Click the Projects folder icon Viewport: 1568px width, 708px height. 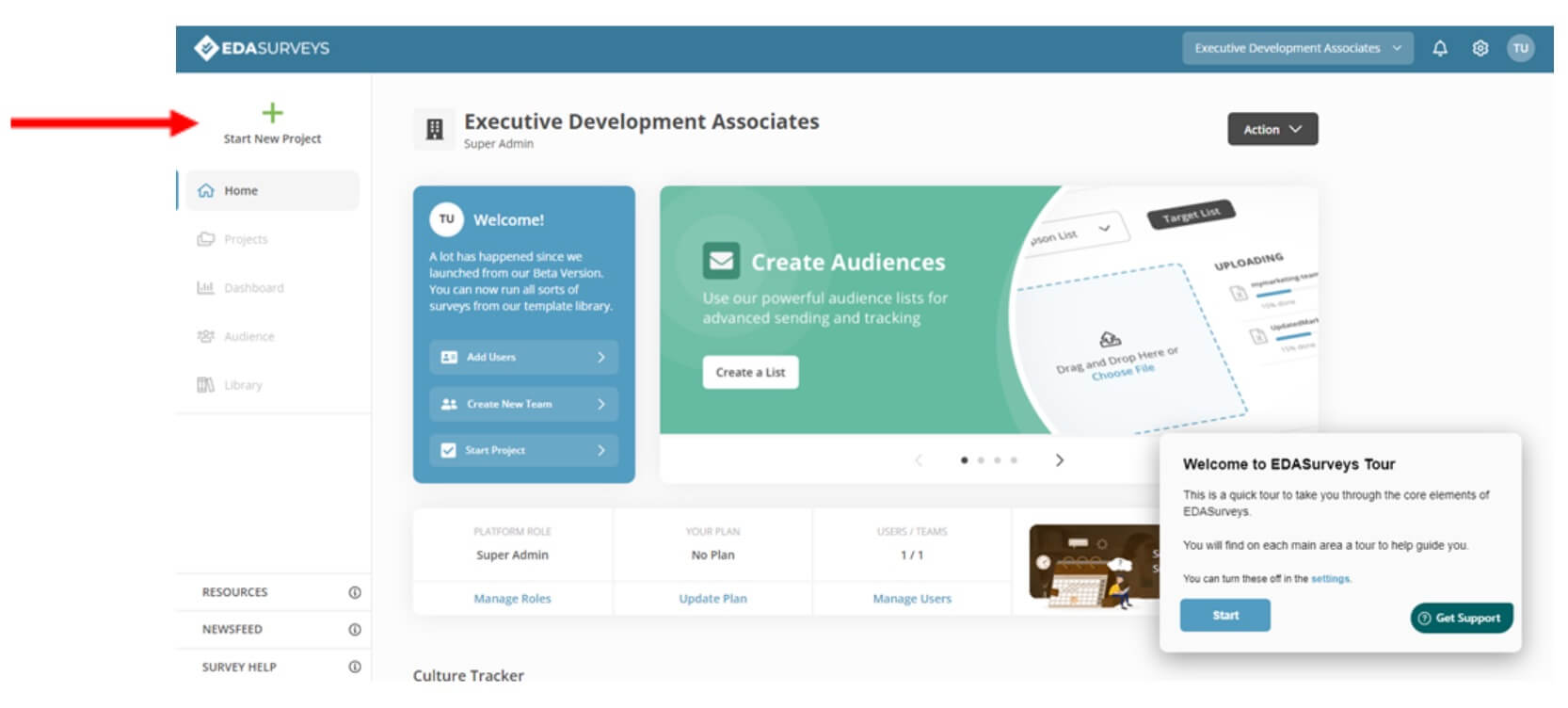(205, 239)
